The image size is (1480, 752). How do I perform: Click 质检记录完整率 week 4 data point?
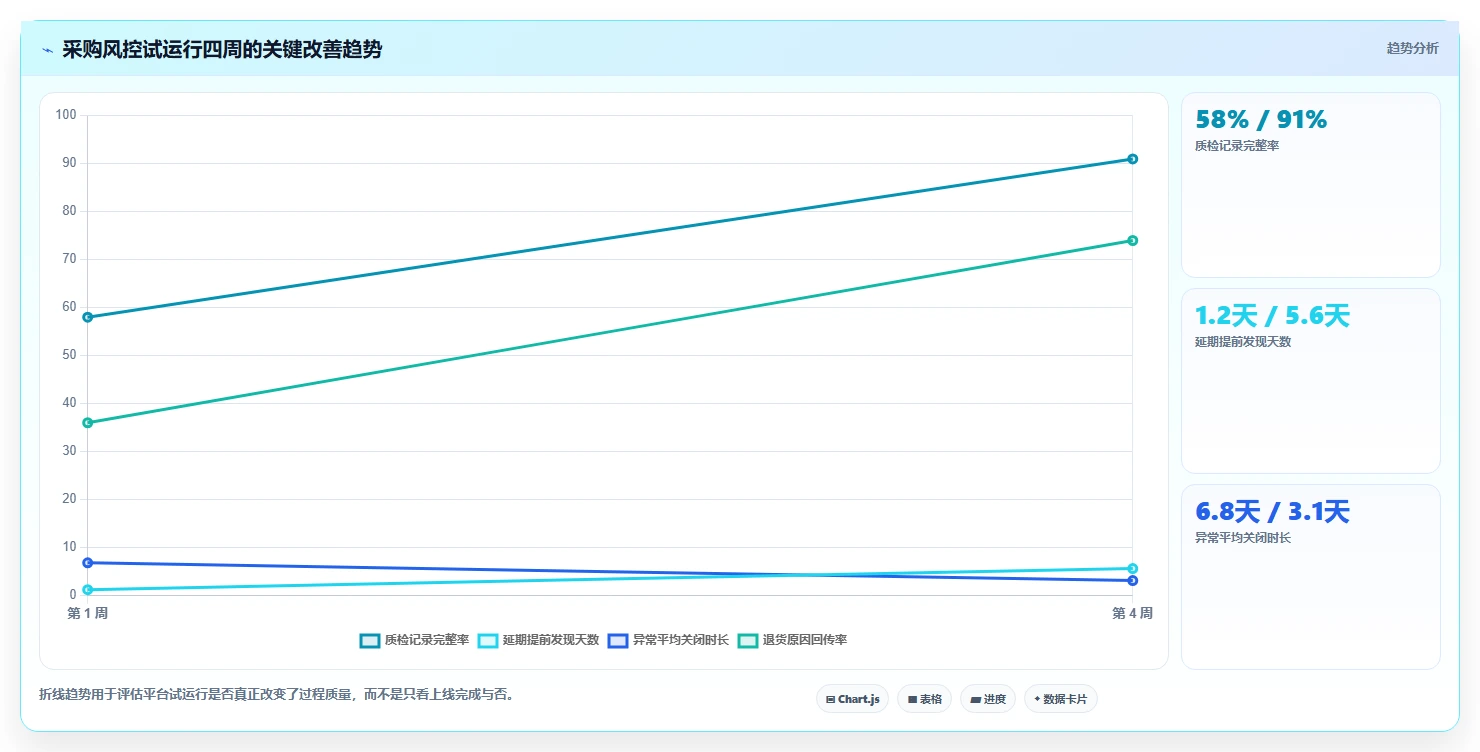(x=1132, y=159)
